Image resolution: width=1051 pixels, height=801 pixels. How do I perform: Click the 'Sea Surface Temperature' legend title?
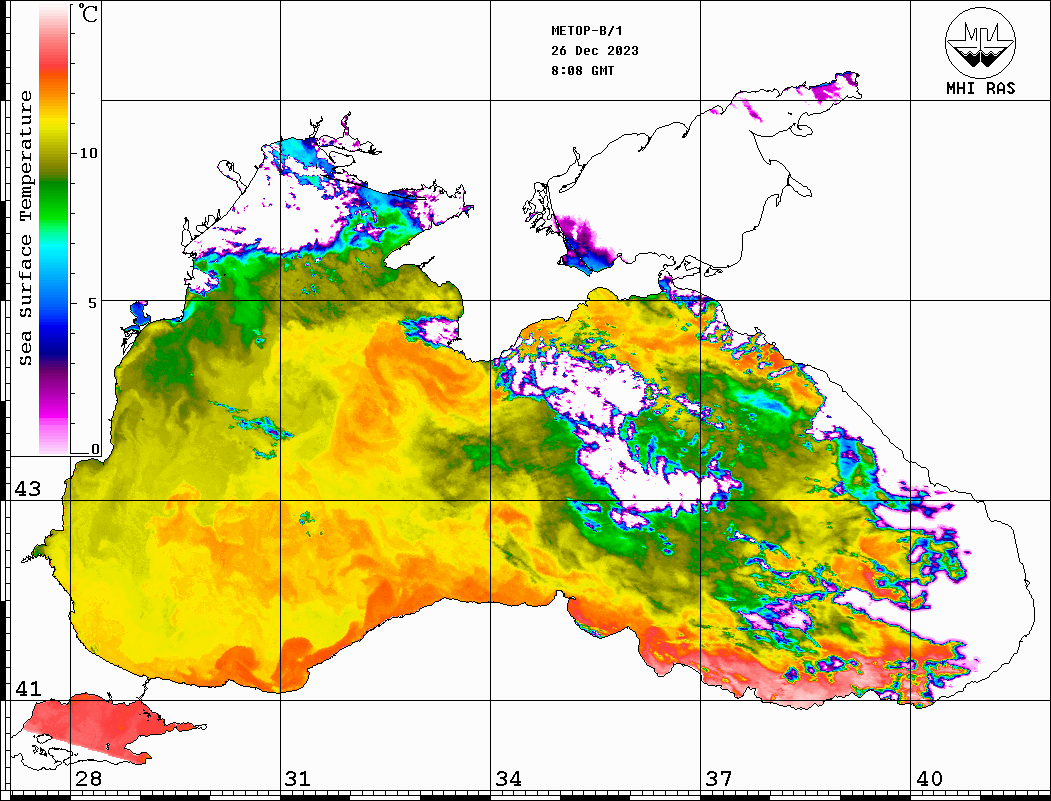[x=25, y=229]
